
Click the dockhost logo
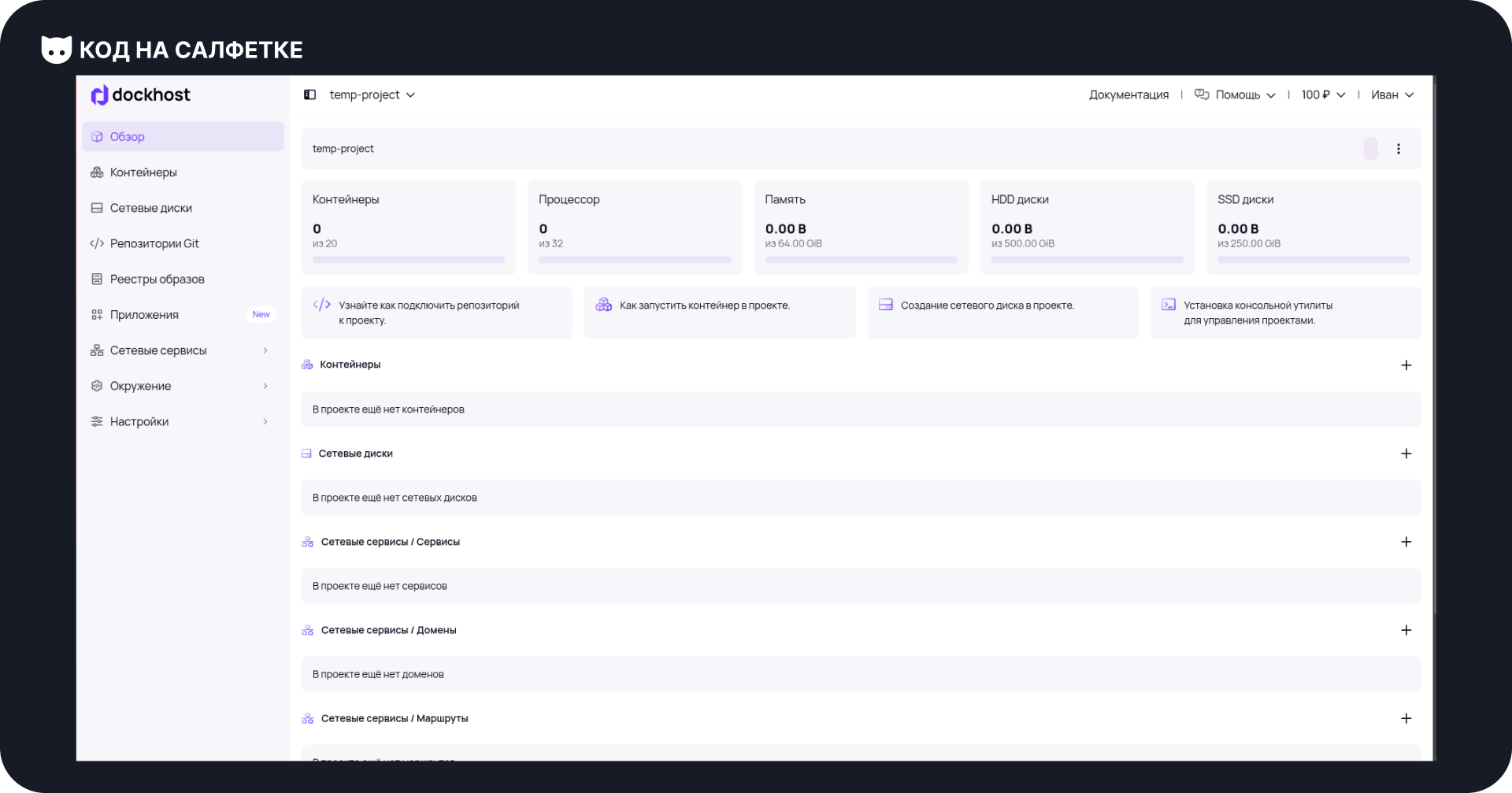click(140, 95)
